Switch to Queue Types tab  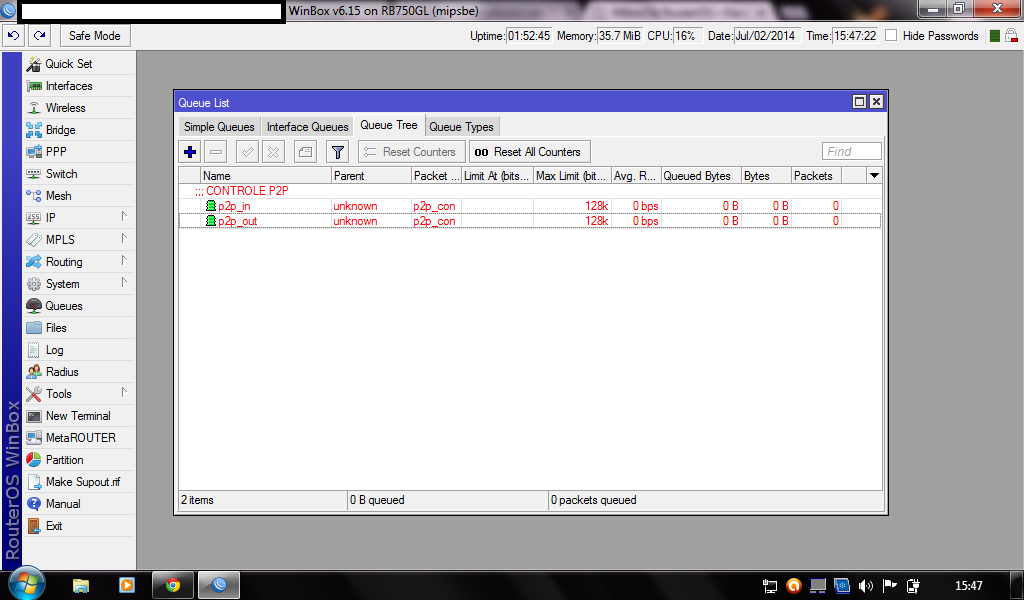(x=461, y=127)
